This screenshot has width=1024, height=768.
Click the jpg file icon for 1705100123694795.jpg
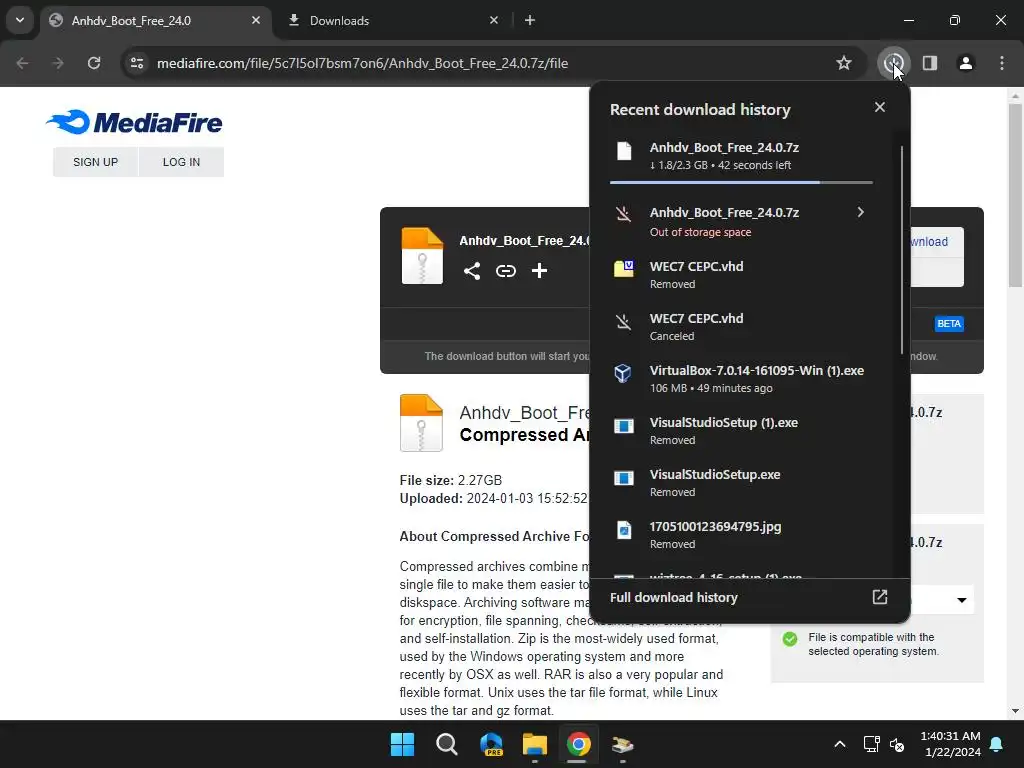coord(624,530)
